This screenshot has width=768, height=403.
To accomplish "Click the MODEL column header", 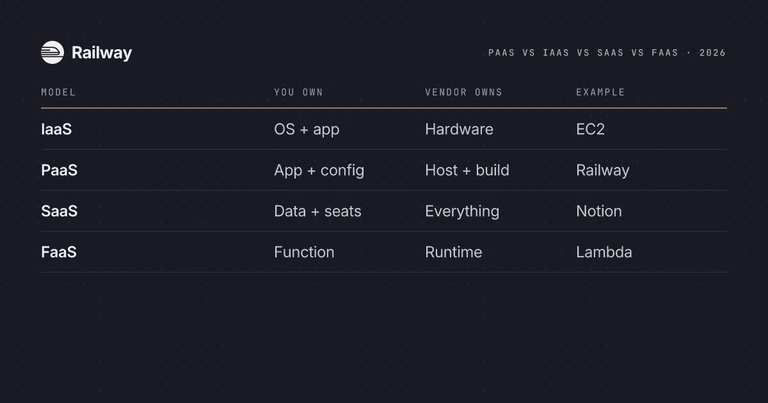I will [x=58, y=92].
